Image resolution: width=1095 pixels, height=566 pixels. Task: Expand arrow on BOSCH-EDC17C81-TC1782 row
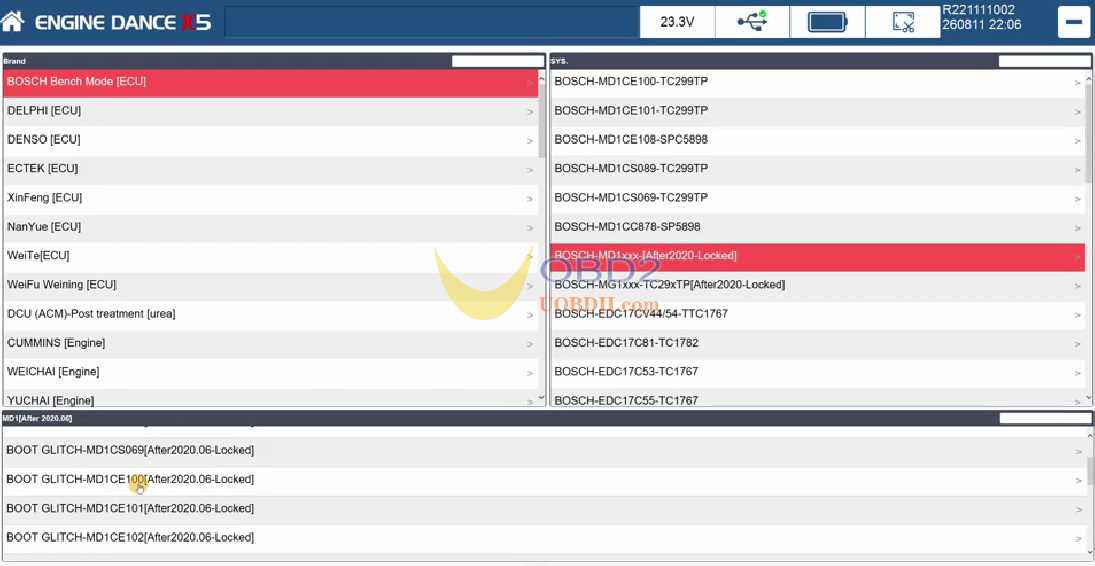click(1078, 344)
